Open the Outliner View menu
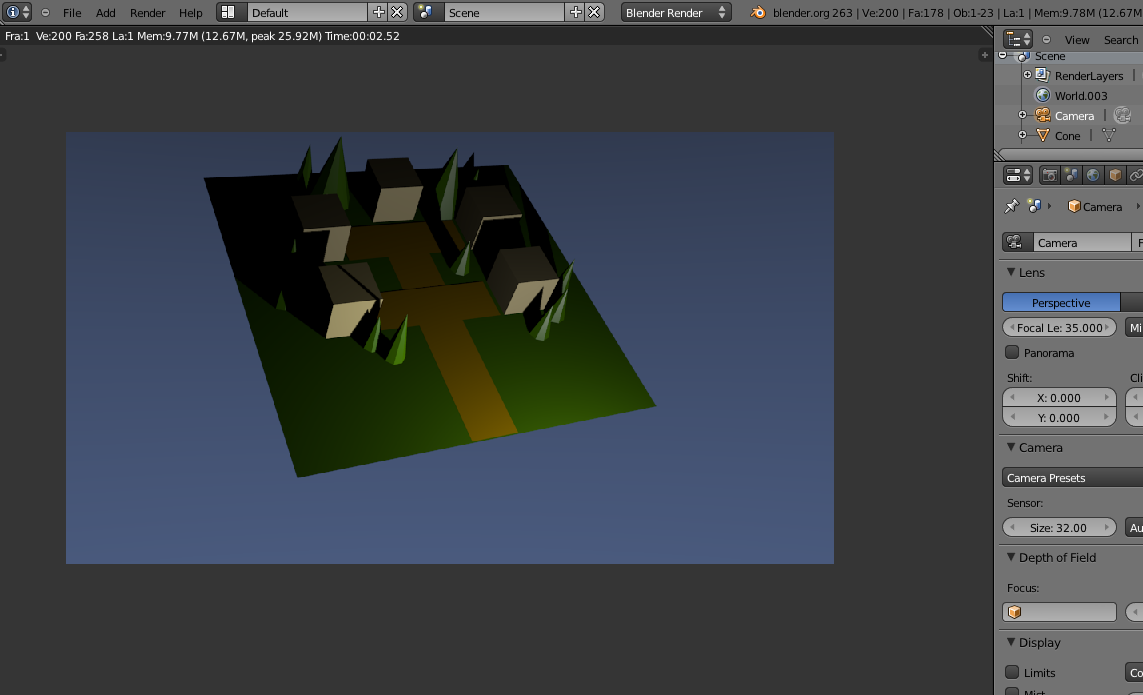This screenshot has height=695, width=1143. (1077, 39)
